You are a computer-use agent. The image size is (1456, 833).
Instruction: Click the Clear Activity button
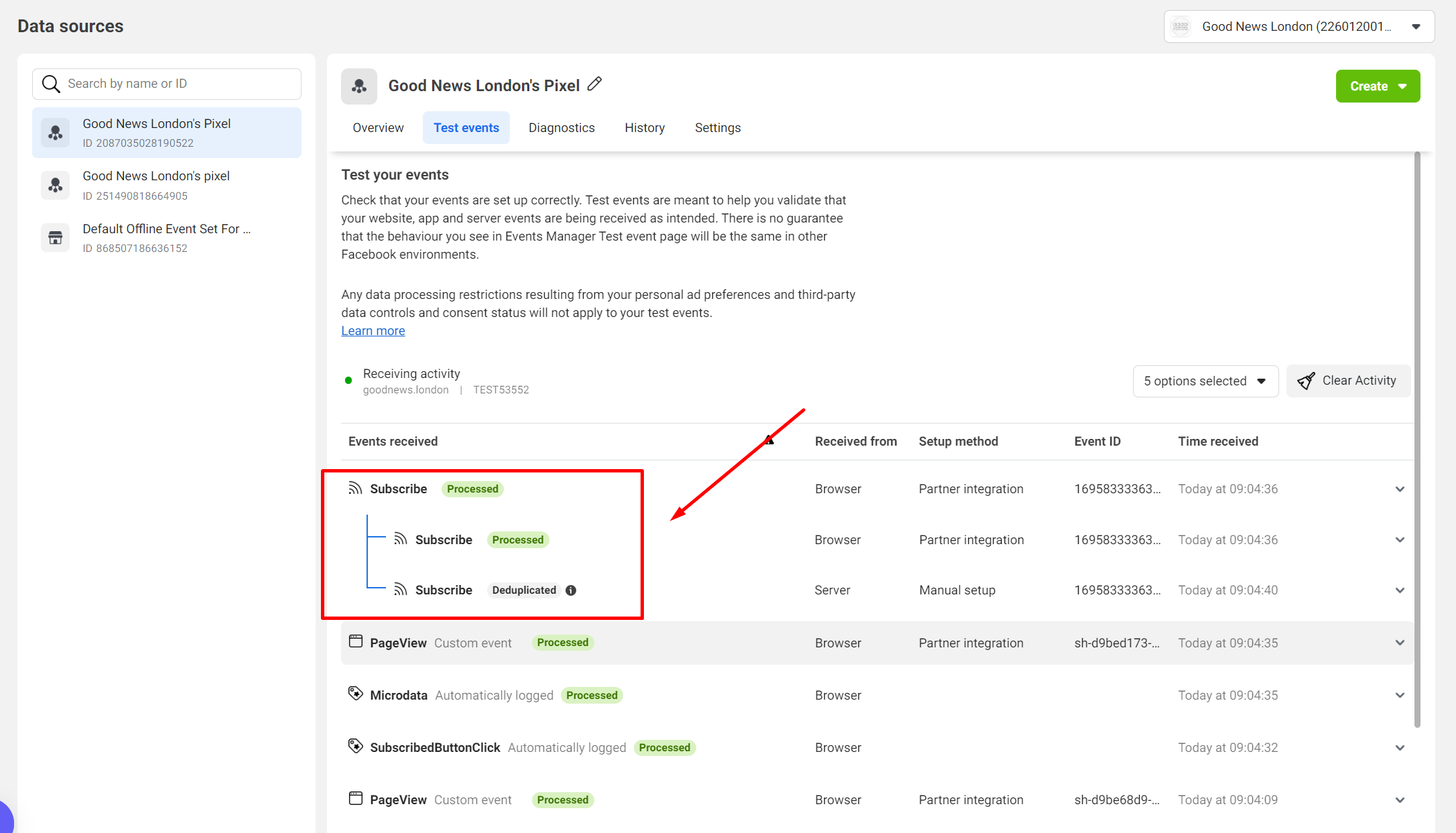click(x=1348, y=381)
